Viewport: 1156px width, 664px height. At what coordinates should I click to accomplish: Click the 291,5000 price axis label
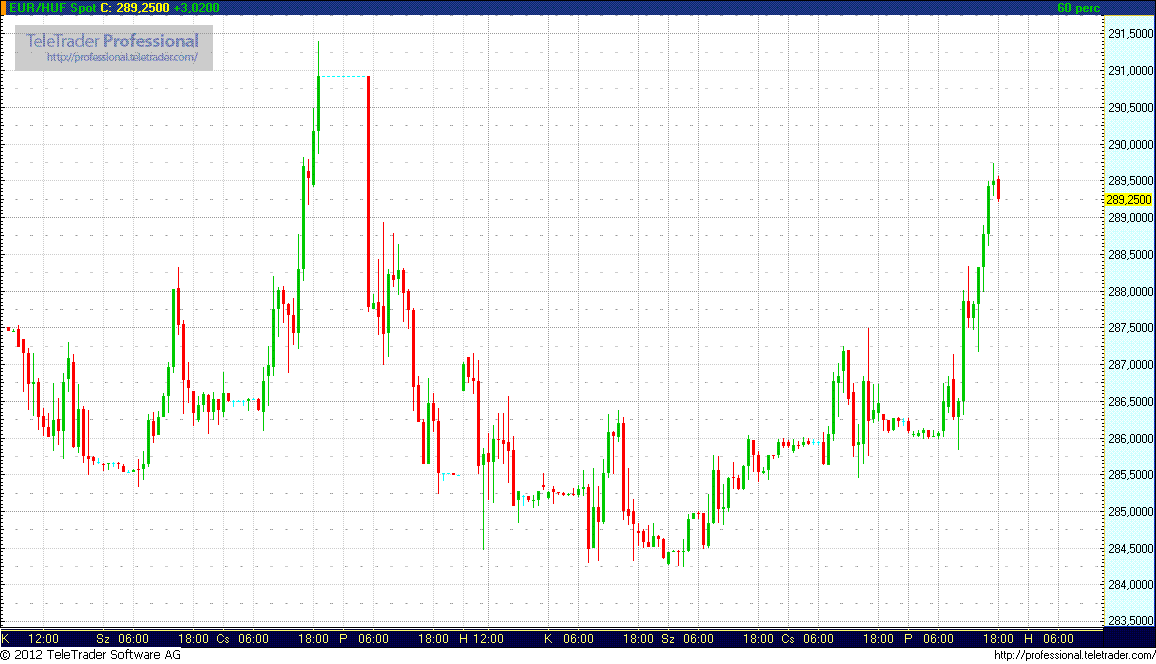coord(1130,34)
